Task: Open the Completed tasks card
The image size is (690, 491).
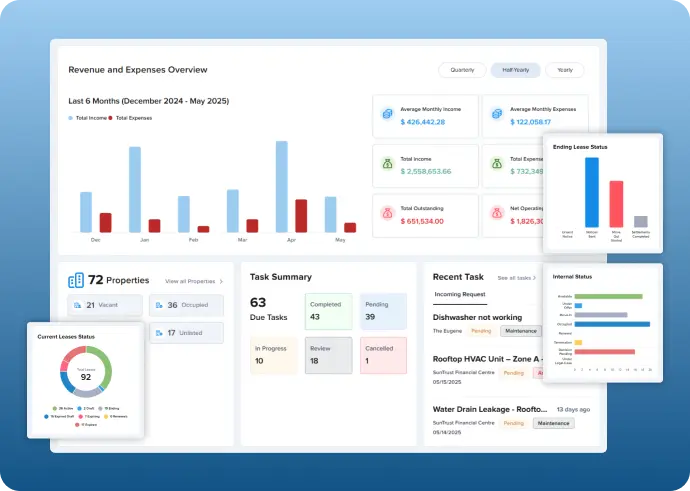Action: (329, 311)
